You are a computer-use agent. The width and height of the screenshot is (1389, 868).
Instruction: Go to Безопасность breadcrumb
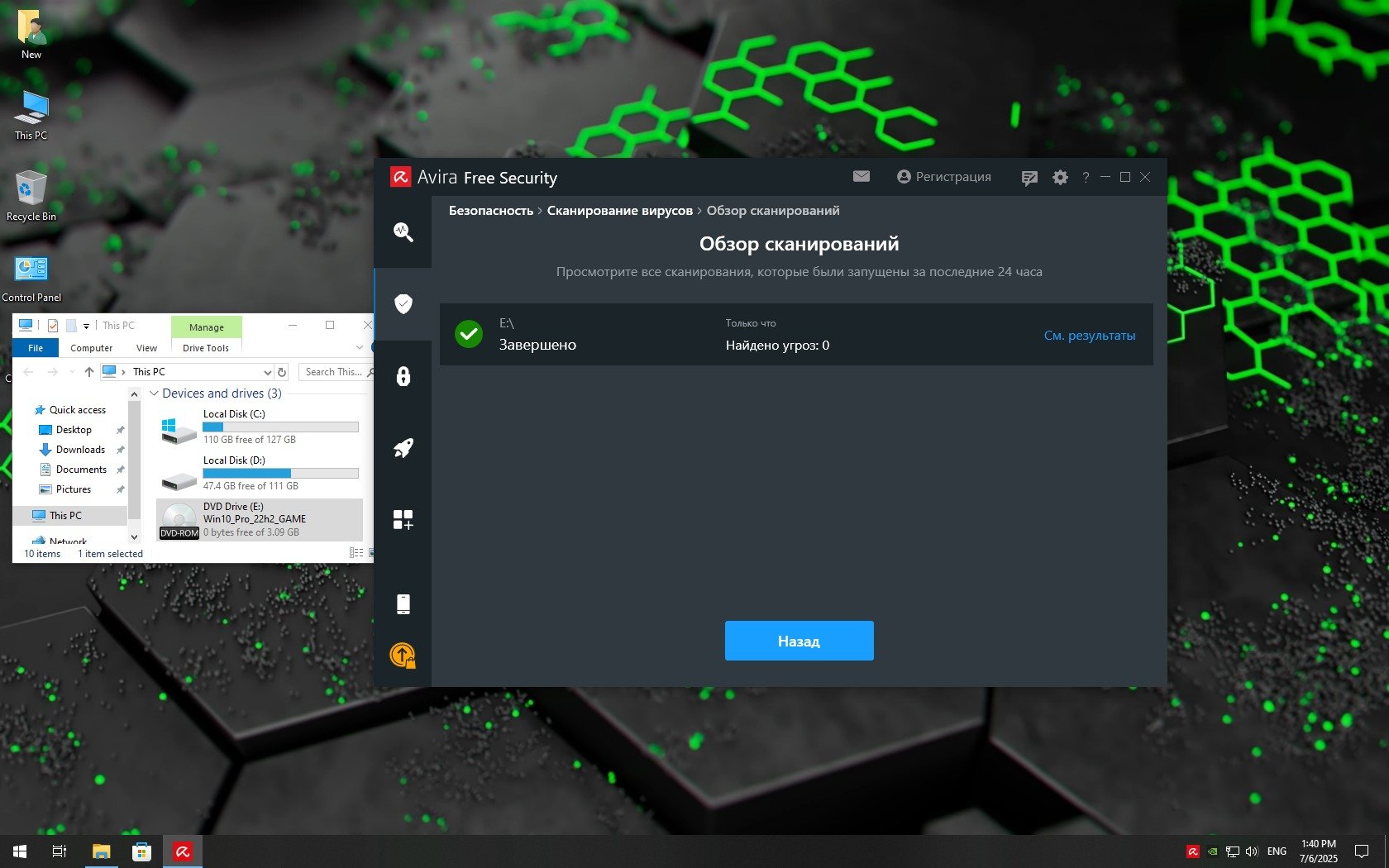491,211
